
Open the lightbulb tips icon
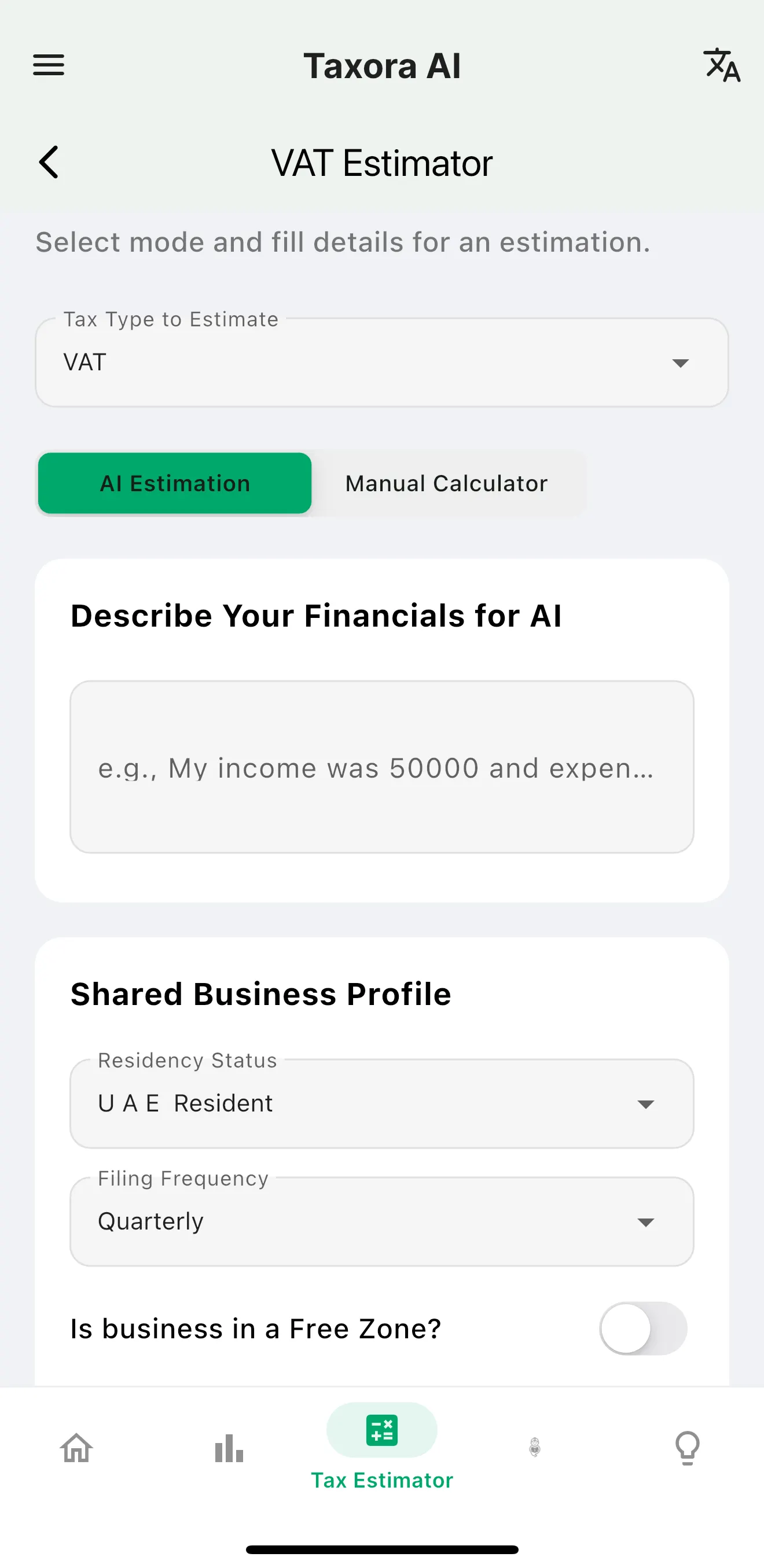[688, 1448]
